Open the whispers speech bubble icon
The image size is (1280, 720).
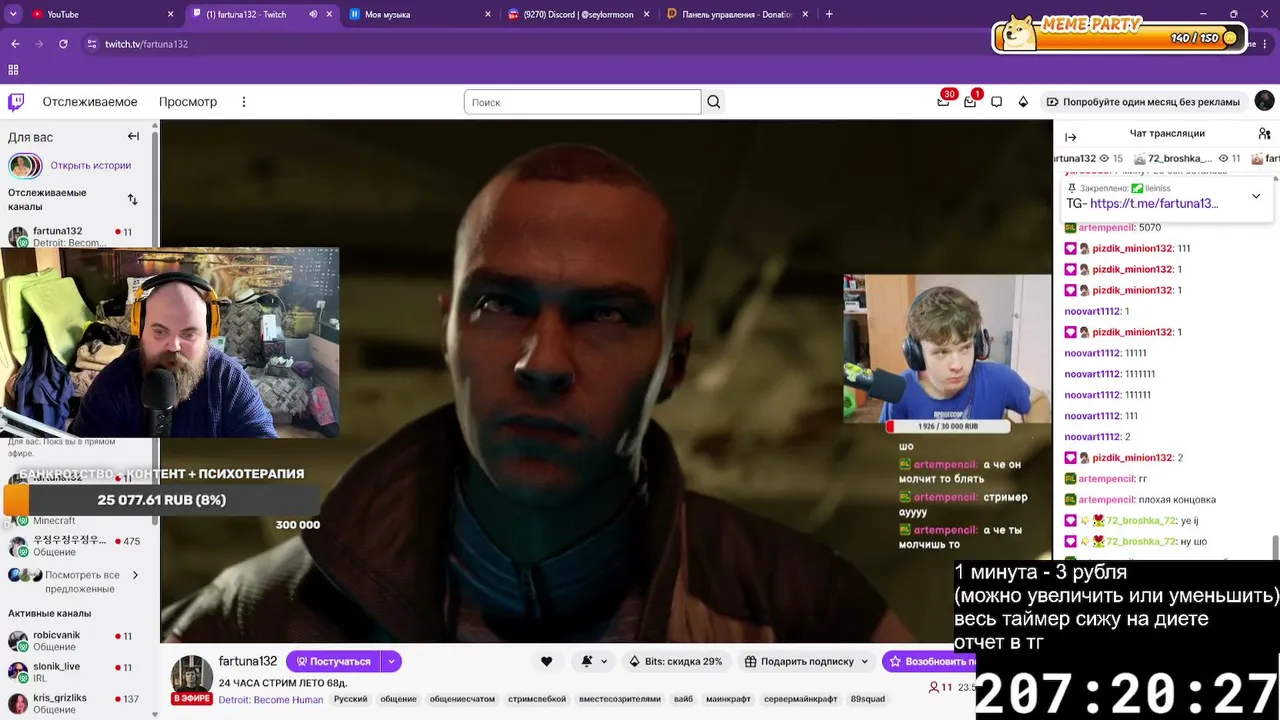(997, 102)
